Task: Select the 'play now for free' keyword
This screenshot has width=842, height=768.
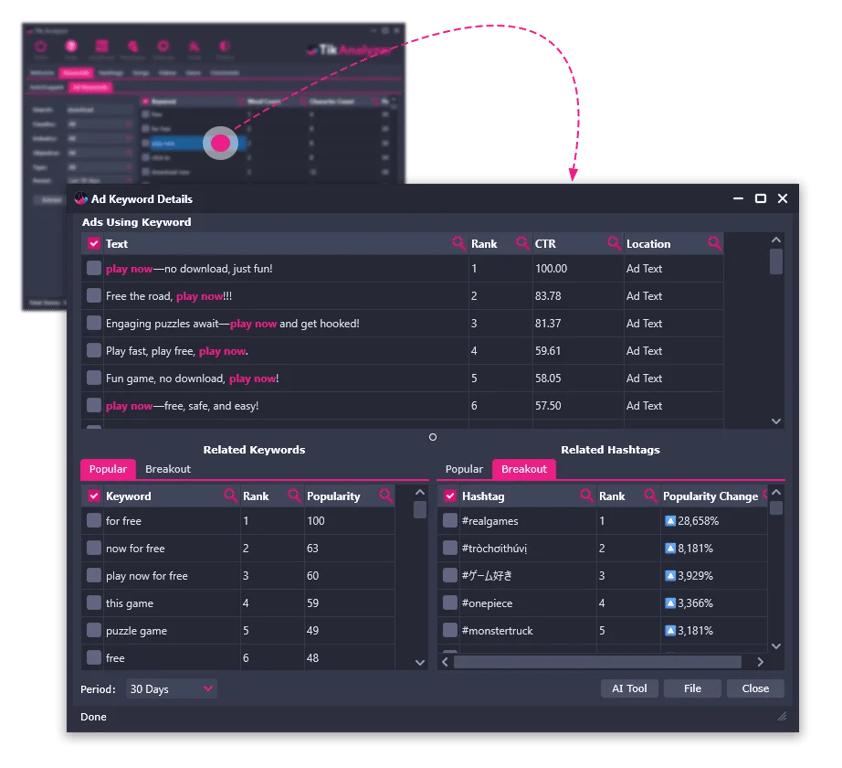Action: pyautogui.click(x=147, y=576)
